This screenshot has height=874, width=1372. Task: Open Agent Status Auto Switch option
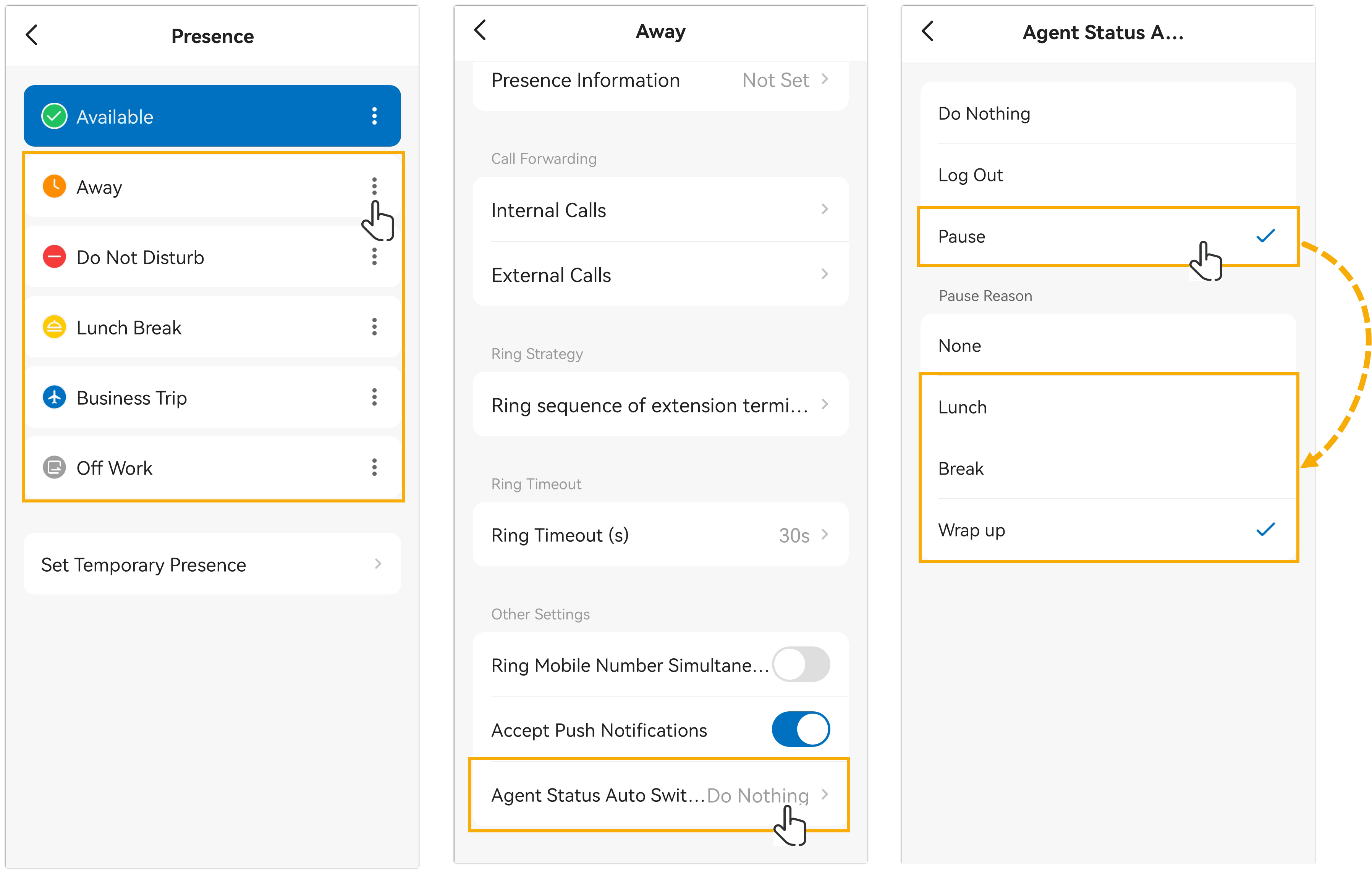[x=660, y=795]
